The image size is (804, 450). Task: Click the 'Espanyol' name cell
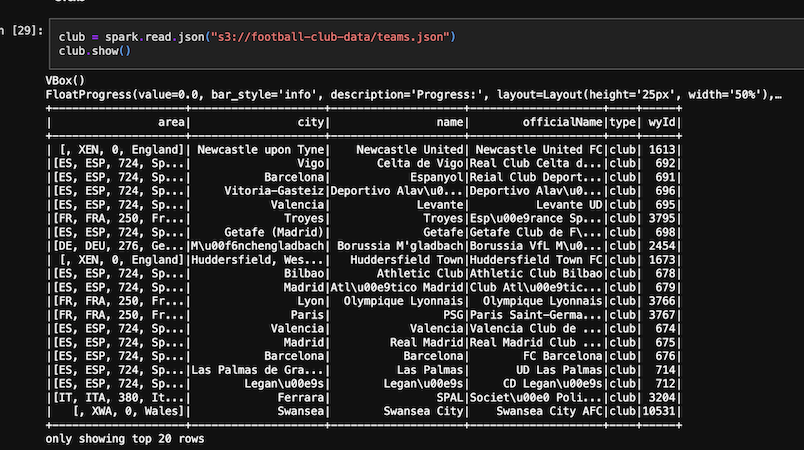tap(436, 177)
